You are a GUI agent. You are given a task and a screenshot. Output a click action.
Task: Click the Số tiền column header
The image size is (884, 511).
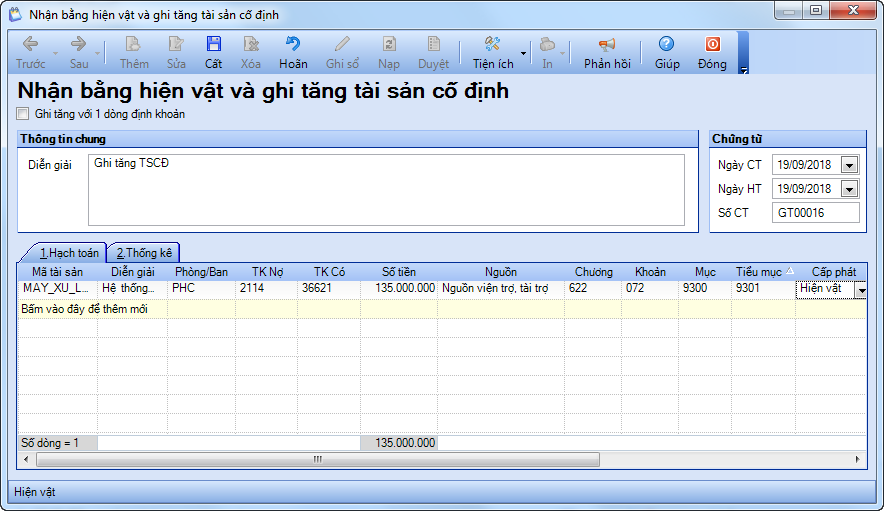pyautogui.click(x=399, y=272)
